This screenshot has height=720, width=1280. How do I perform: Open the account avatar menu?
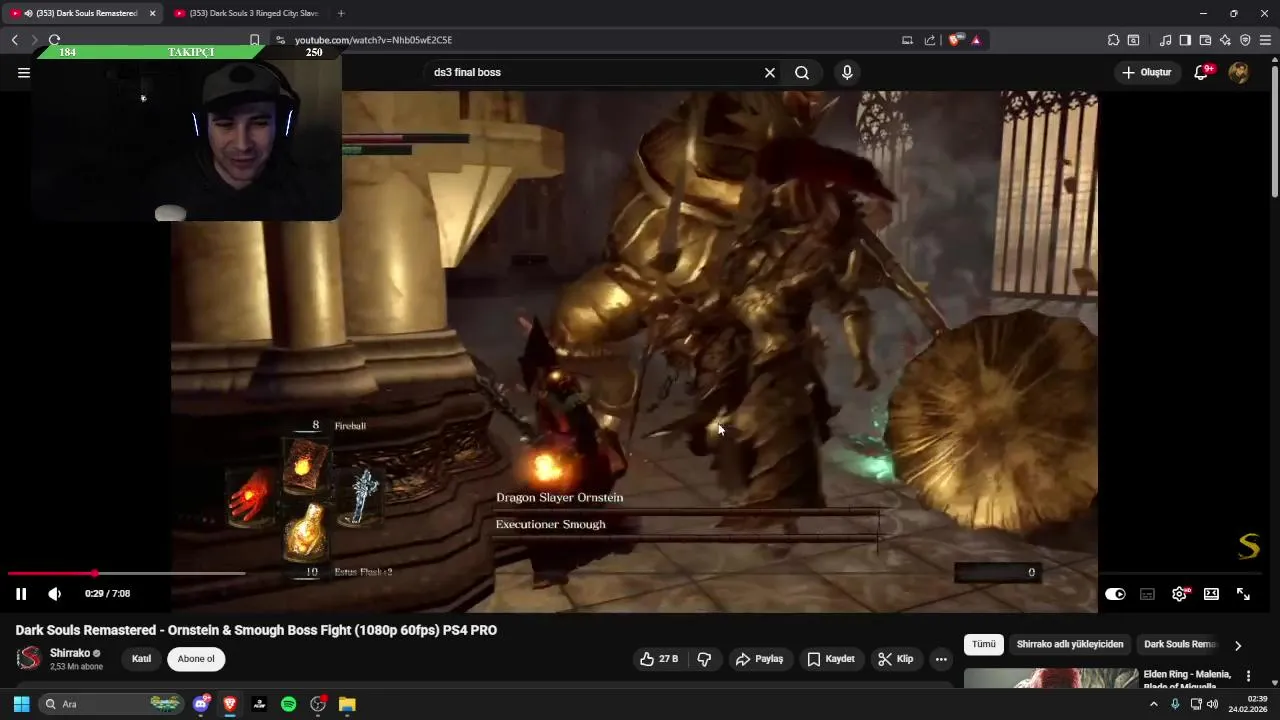[x=1238, y=72]
